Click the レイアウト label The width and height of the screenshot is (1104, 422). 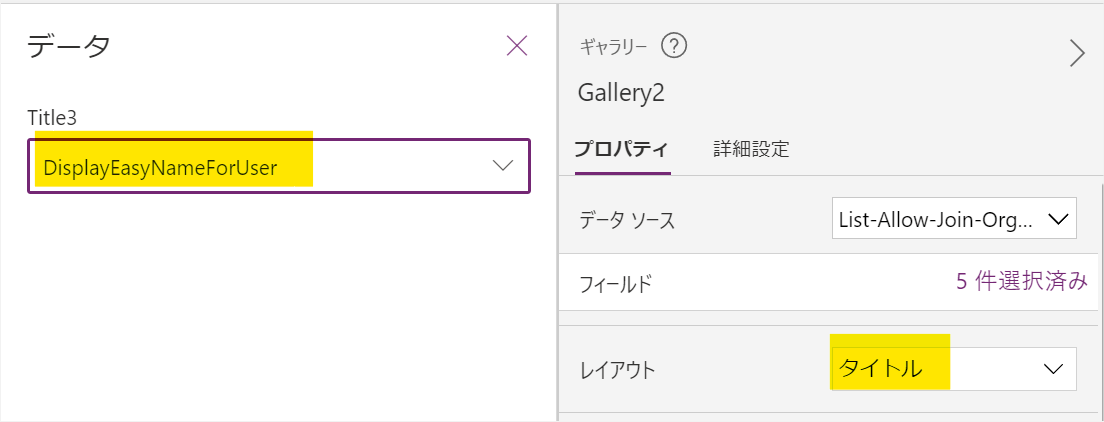[x=617, y=370]
